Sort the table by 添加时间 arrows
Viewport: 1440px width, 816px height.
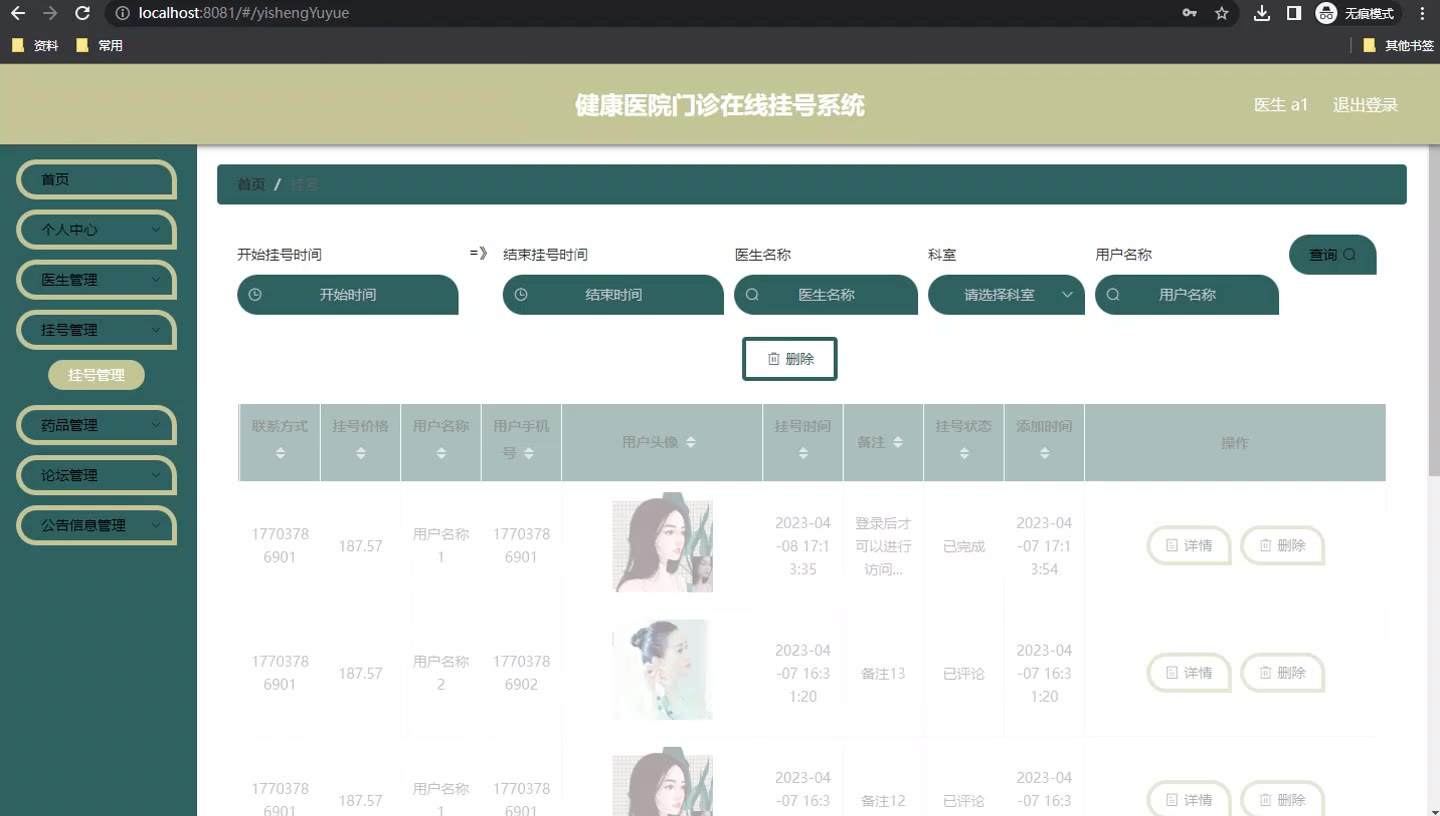1044,453
